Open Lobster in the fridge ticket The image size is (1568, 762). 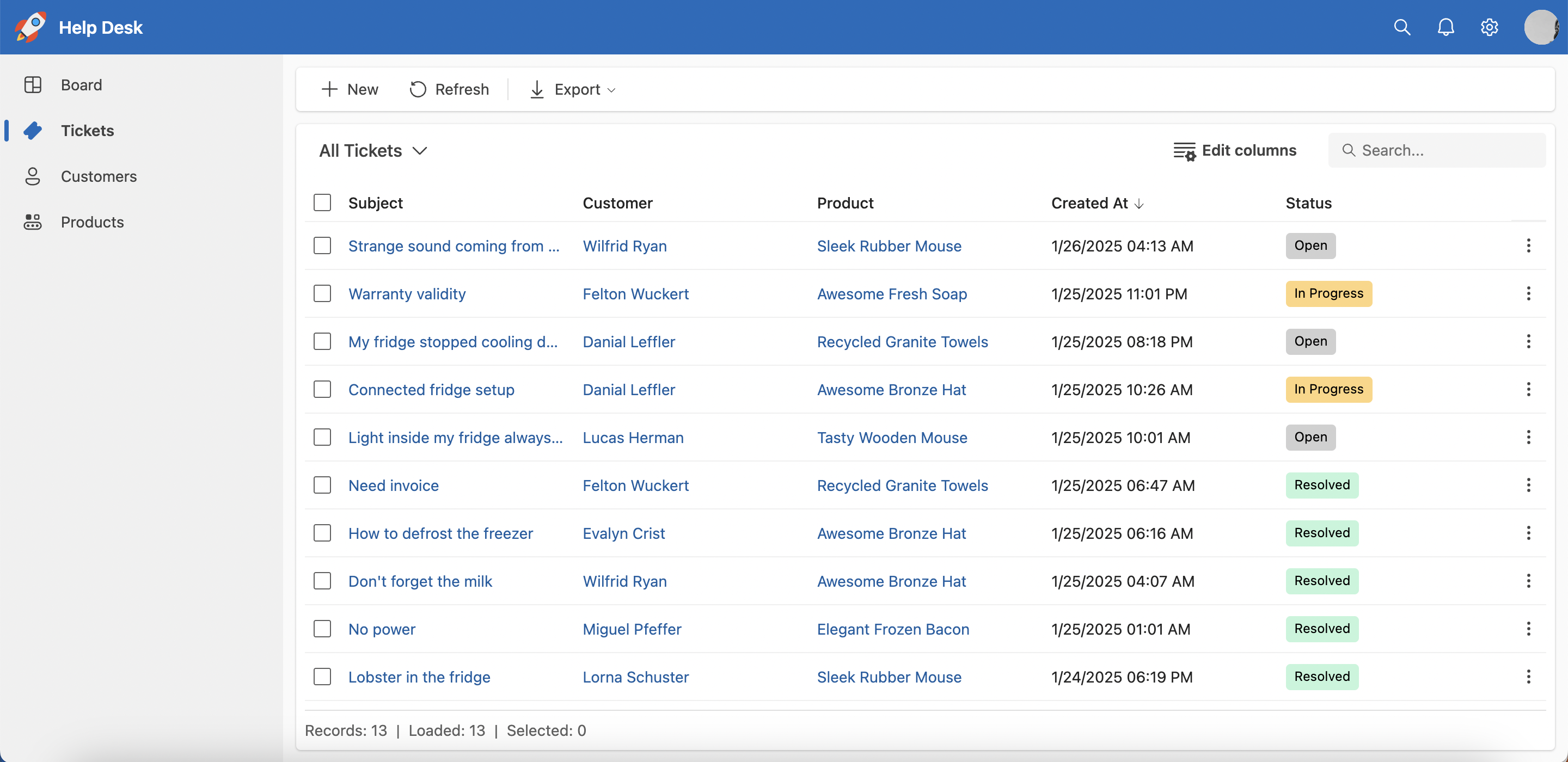click(419, 677)
